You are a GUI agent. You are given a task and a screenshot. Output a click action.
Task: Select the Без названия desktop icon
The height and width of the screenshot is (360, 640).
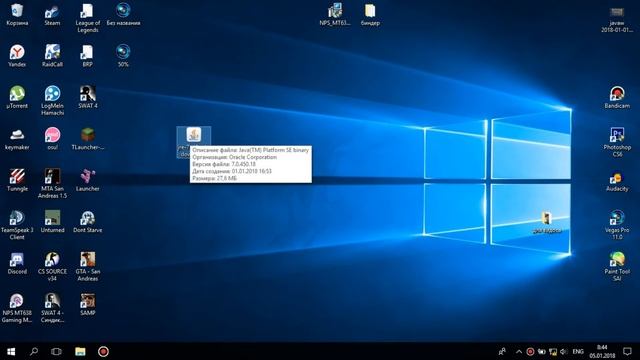pyautogui.click(x=123, y=15)
